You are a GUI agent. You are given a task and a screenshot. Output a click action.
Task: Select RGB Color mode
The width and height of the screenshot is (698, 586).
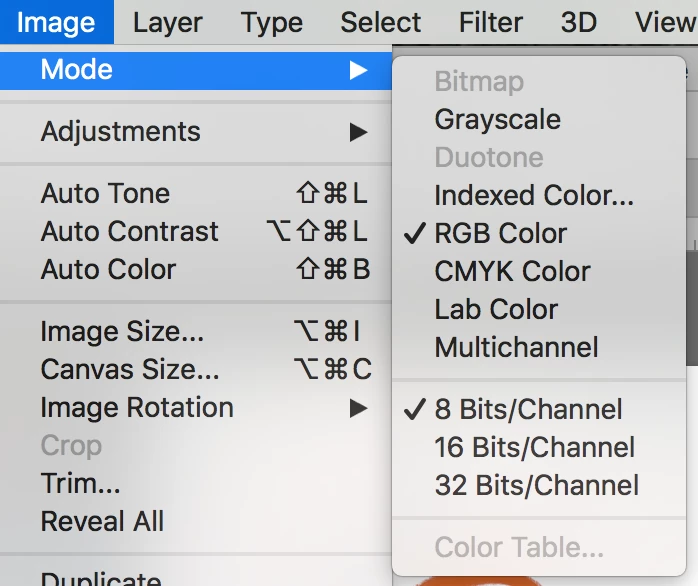pos(500,234)
